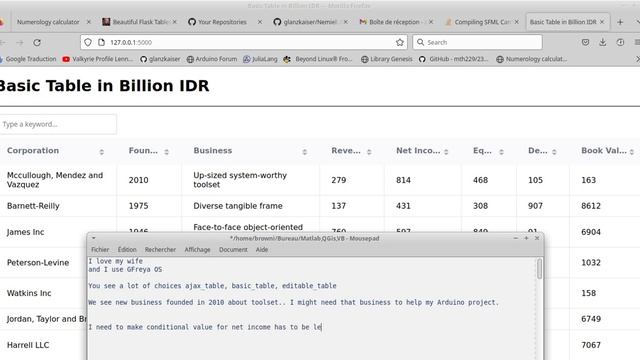Open the Valkyrie Profile YouTube bookmark
Screen dimensions: 640x360
[98, 59]
